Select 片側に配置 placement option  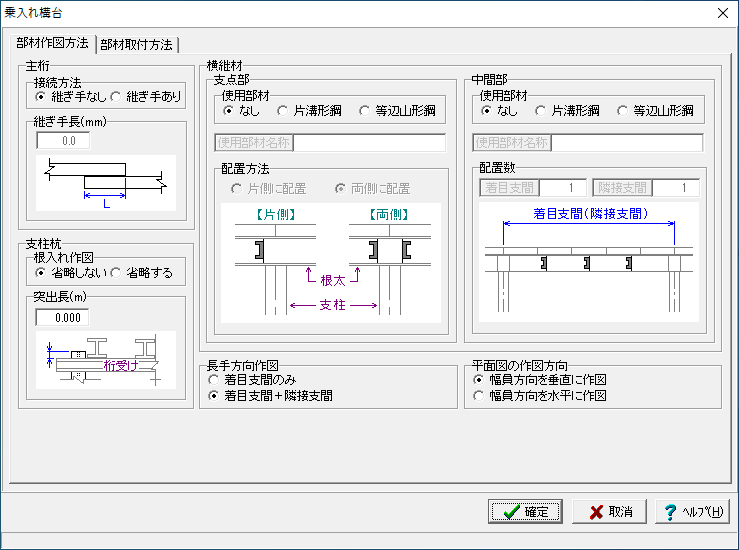pyautogui.click(x=269, y=189)
